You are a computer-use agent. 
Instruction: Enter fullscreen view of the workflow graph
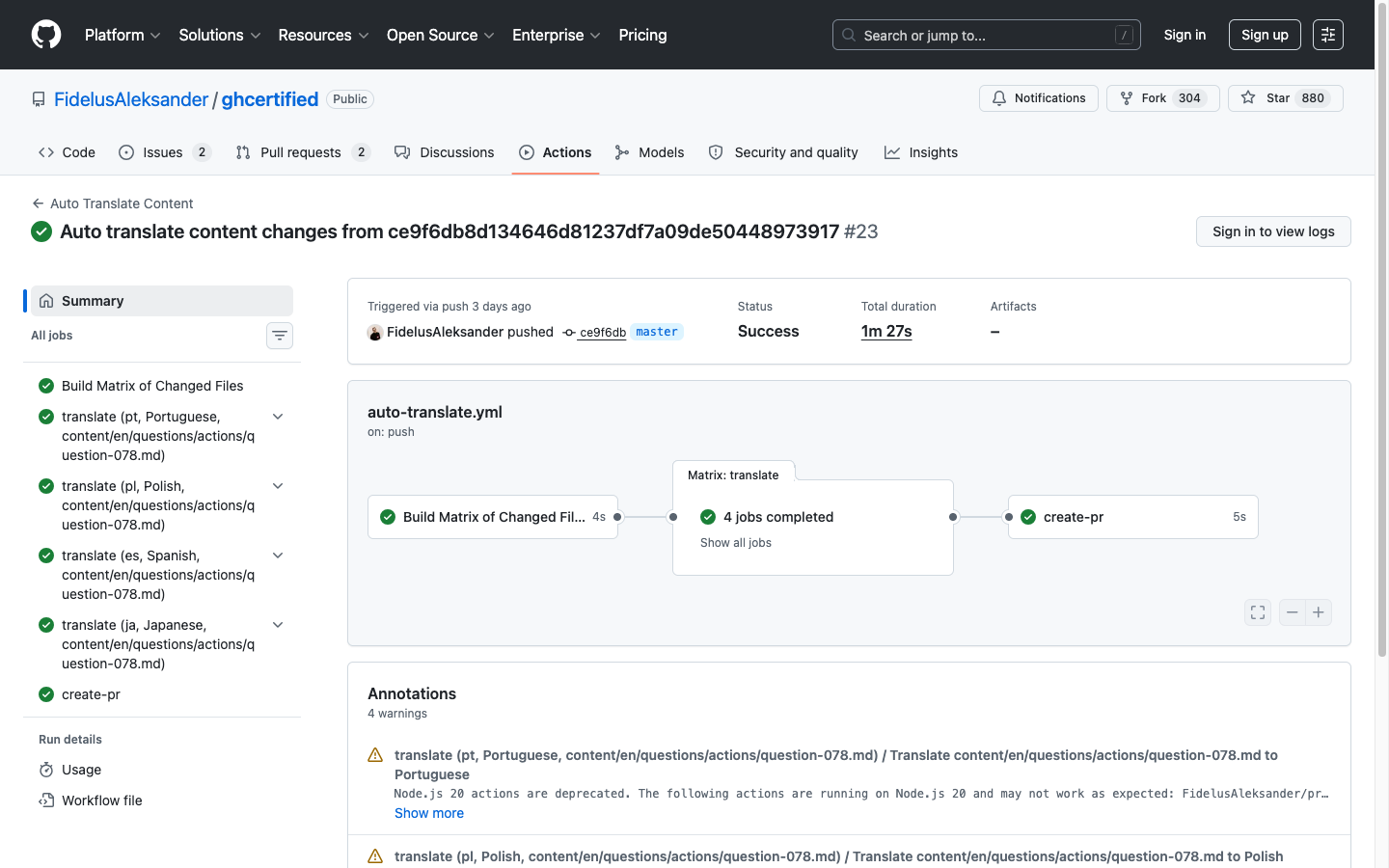pyautogui.click(x=1257, y=611)
